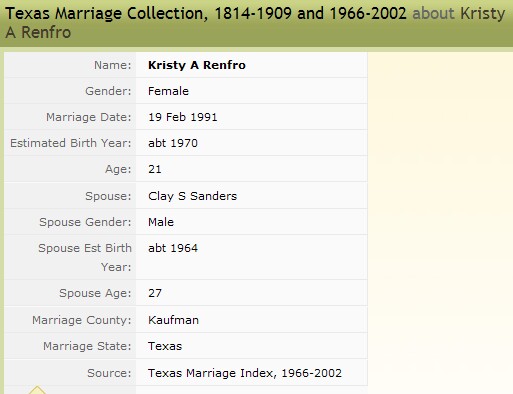Click the Estimated Birth Year: field label
This screenshot has height=394, width=513.
pos(71,143)
